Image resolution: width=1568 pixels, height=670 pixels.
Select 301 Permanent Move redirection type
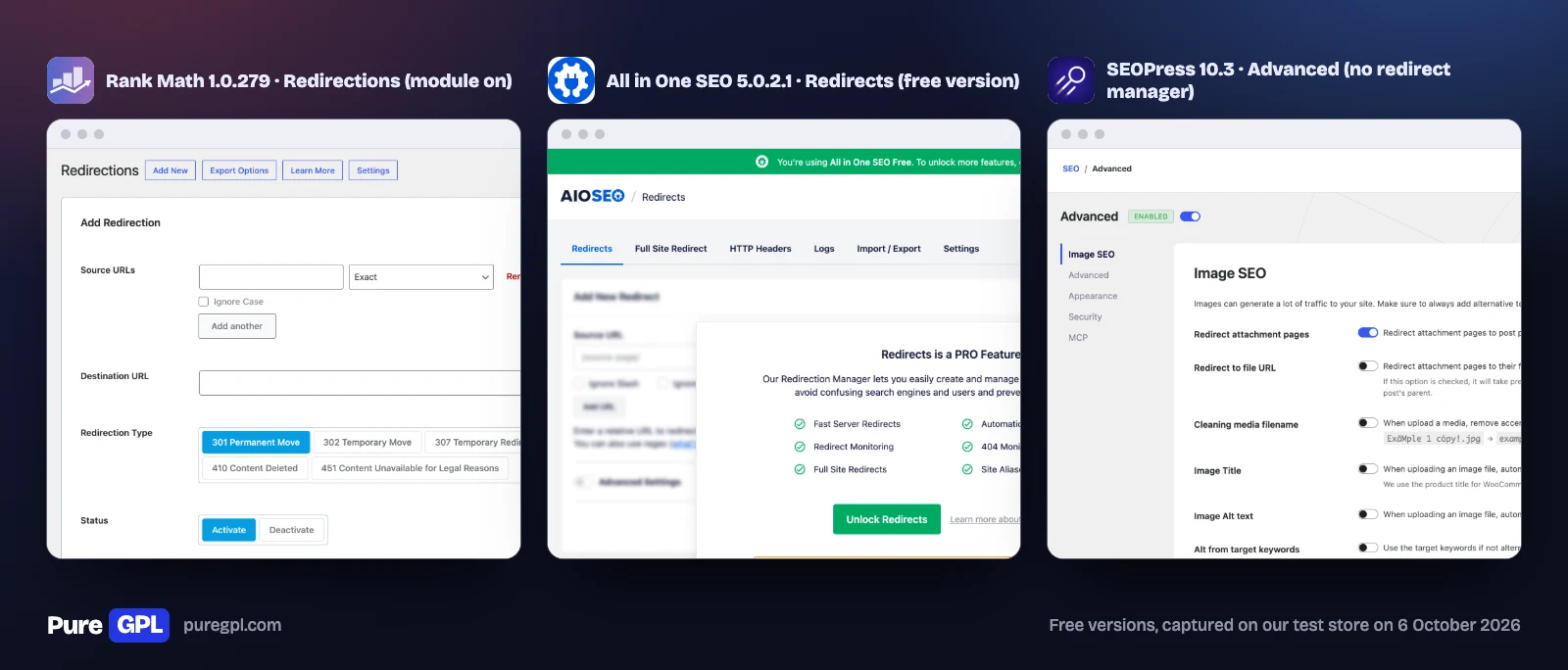point(256,443)
